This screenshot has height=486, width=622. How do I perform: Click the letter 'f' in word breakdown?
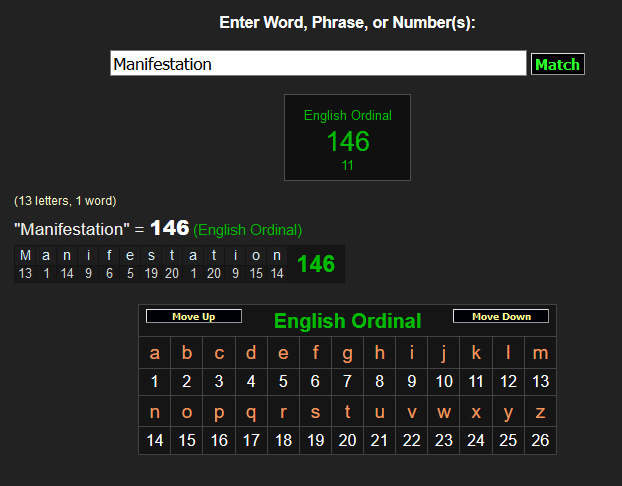(109, 255)
